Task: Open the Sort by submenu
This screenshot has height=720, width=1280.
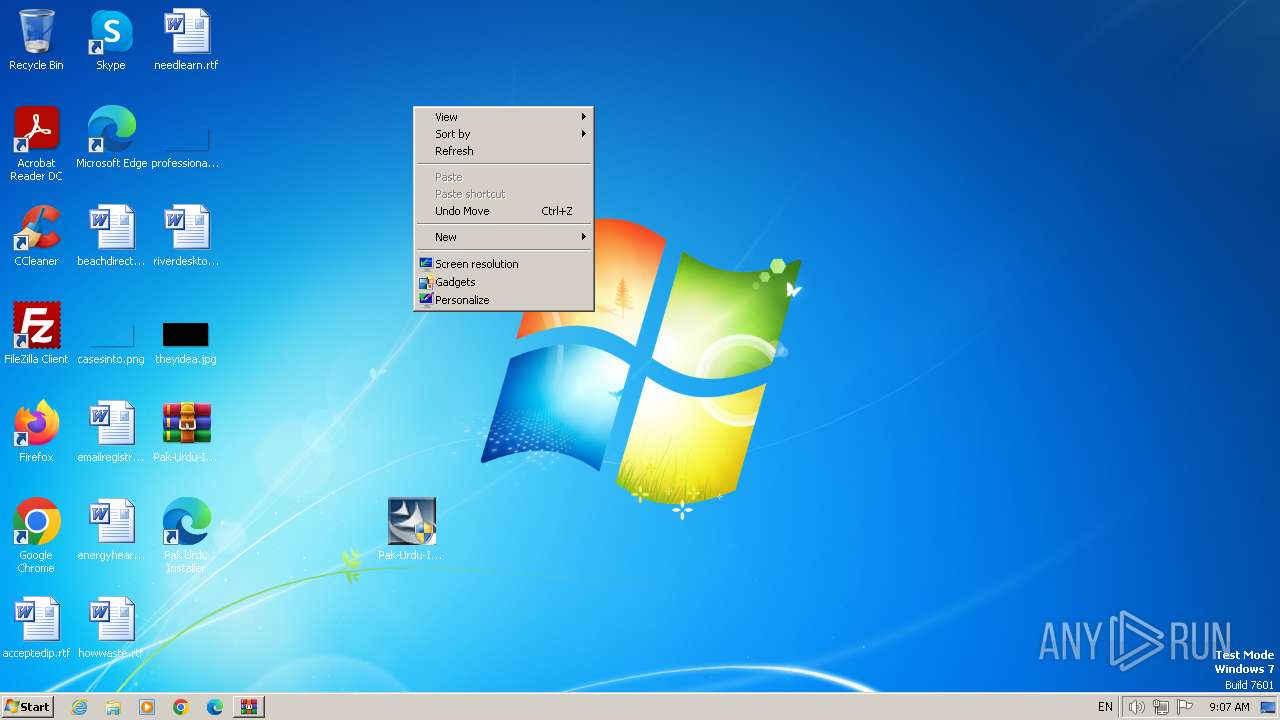Action: (x=504, y=134)
